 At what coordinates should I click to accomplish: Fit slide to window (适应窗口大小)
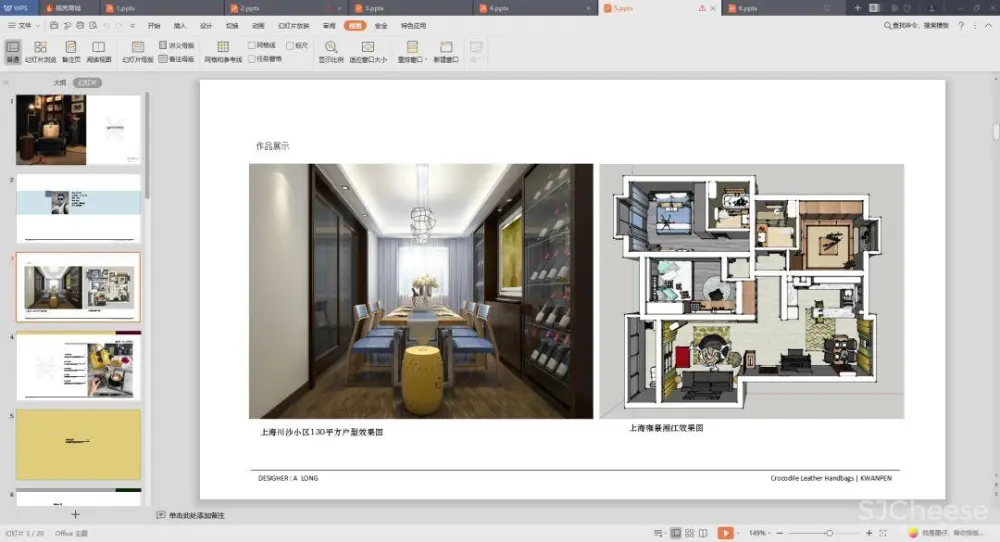[368, 52]
